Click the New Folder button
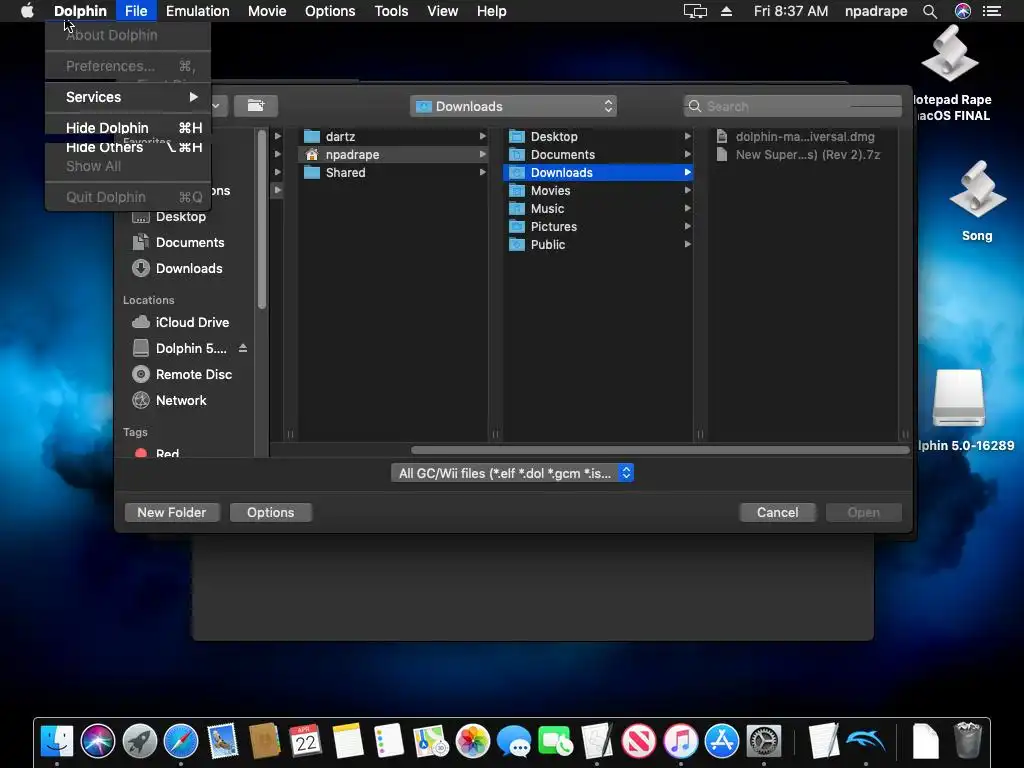The image size is (1024, 768). tap(172, 512)
